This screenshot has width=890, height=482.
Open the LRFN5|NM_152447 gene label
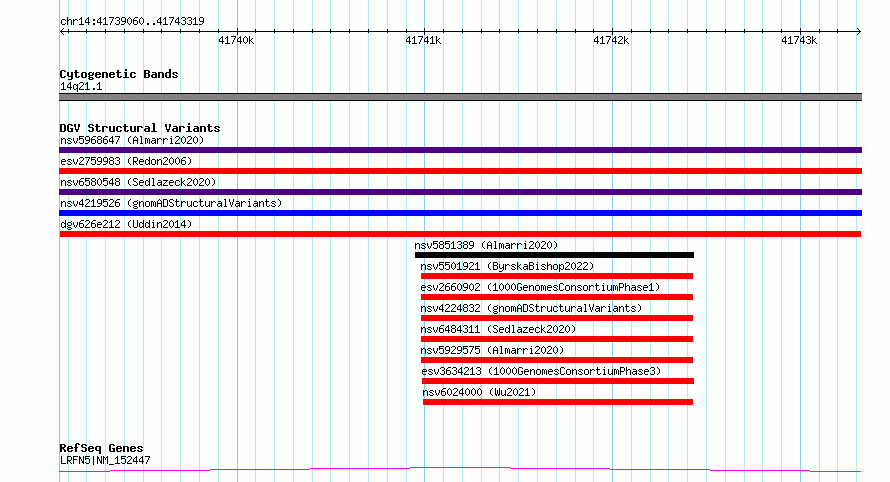coord(105,460)
